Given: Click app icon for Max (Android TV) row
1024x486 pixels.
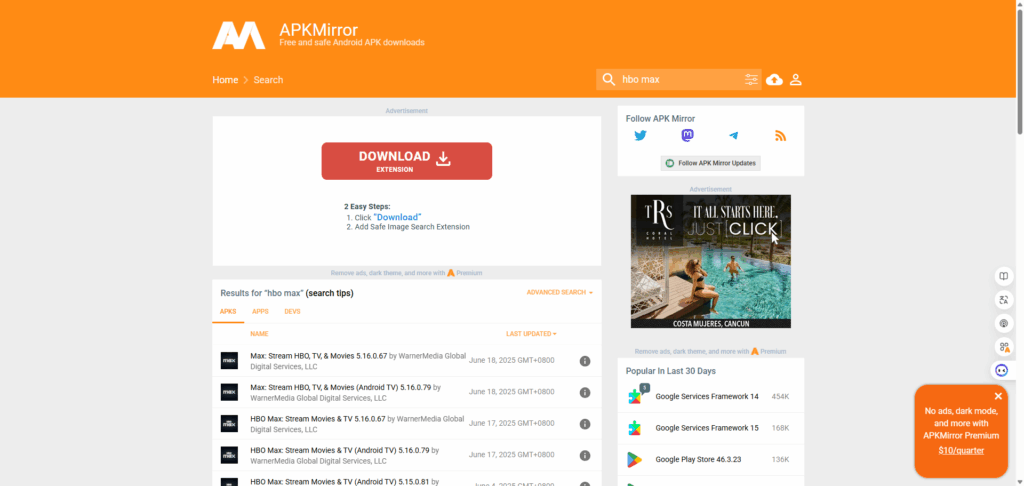Looking at the screenshot, I should (229, 392).
